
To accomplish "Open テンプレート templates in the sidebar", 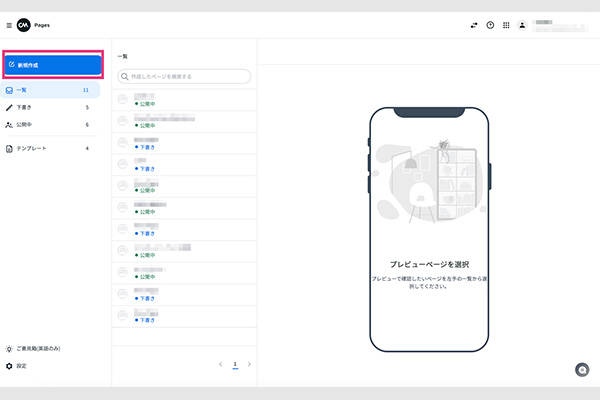I will 50,148.
